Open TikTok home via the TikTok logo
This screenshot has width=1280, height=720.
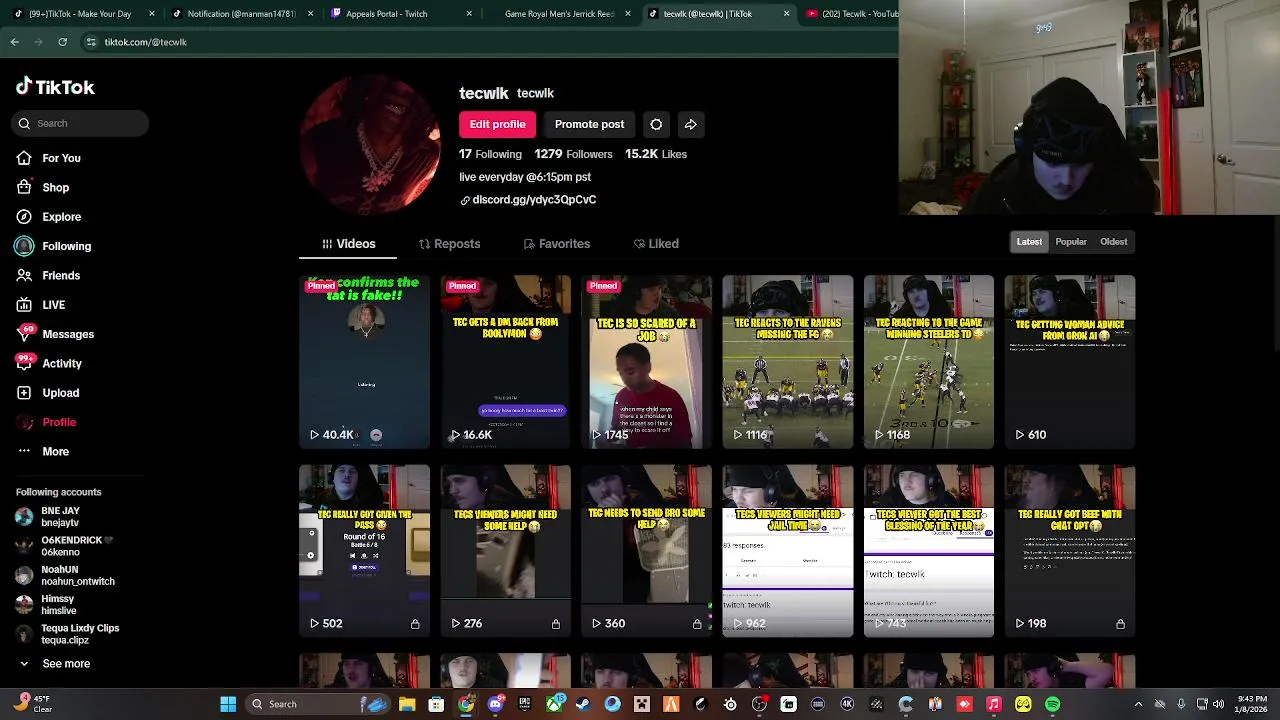click(x=55, y=87)
